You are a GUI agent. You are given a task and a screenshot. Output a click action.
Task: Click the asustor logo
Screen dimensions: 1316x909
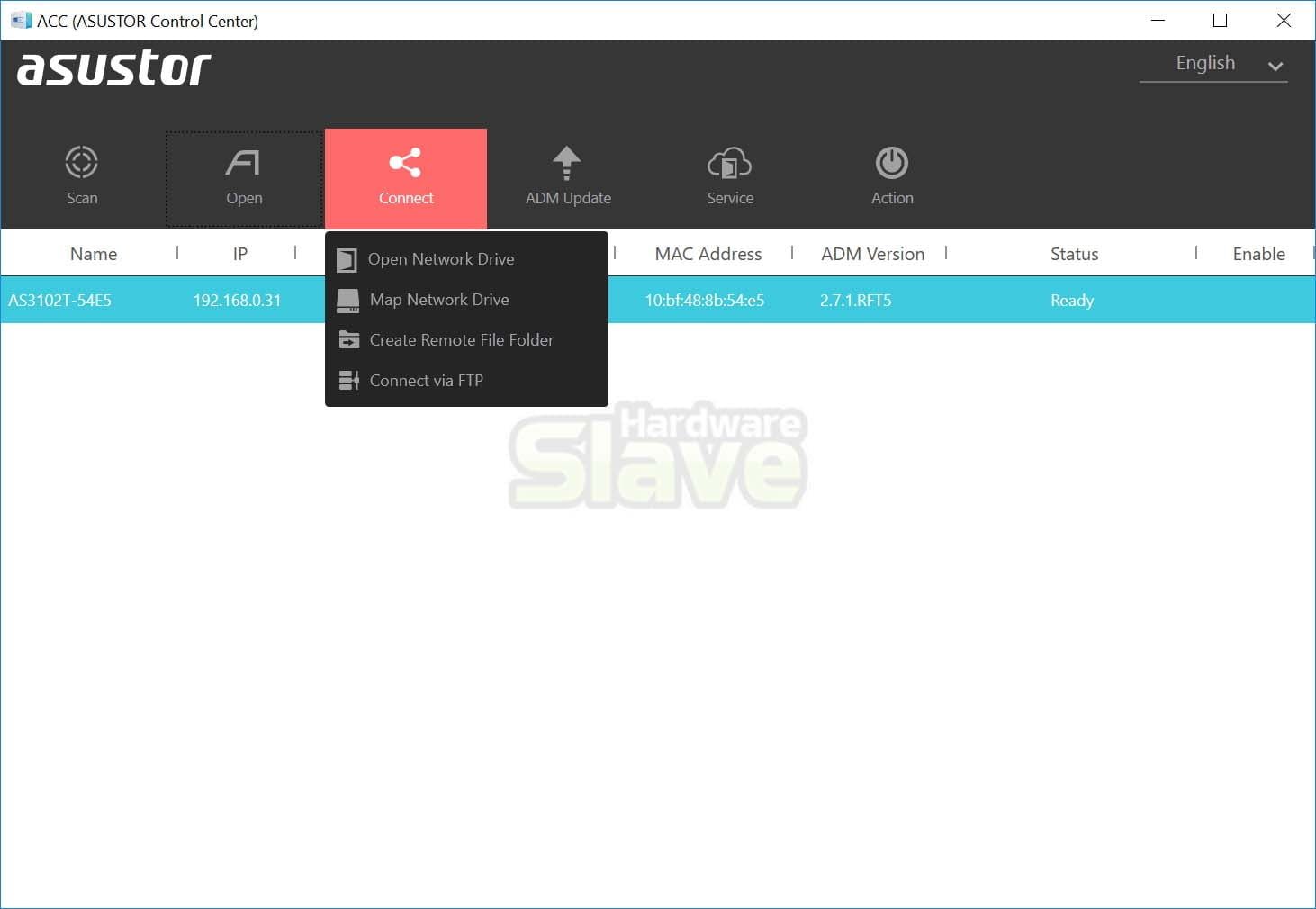click(114, 68)
